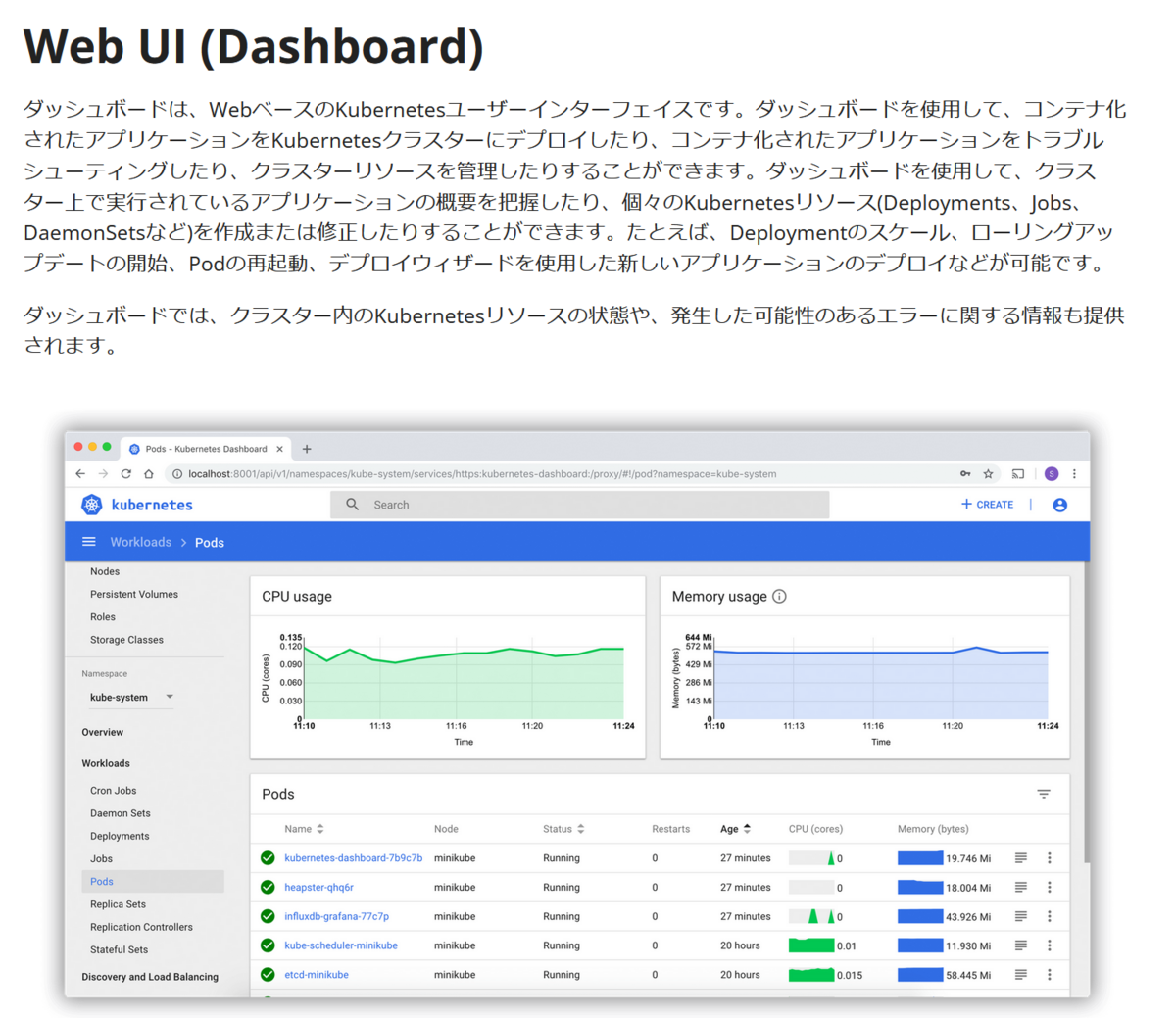
Task: Open the purple browser profile avatar
Action: click(x=1051, y=473)
